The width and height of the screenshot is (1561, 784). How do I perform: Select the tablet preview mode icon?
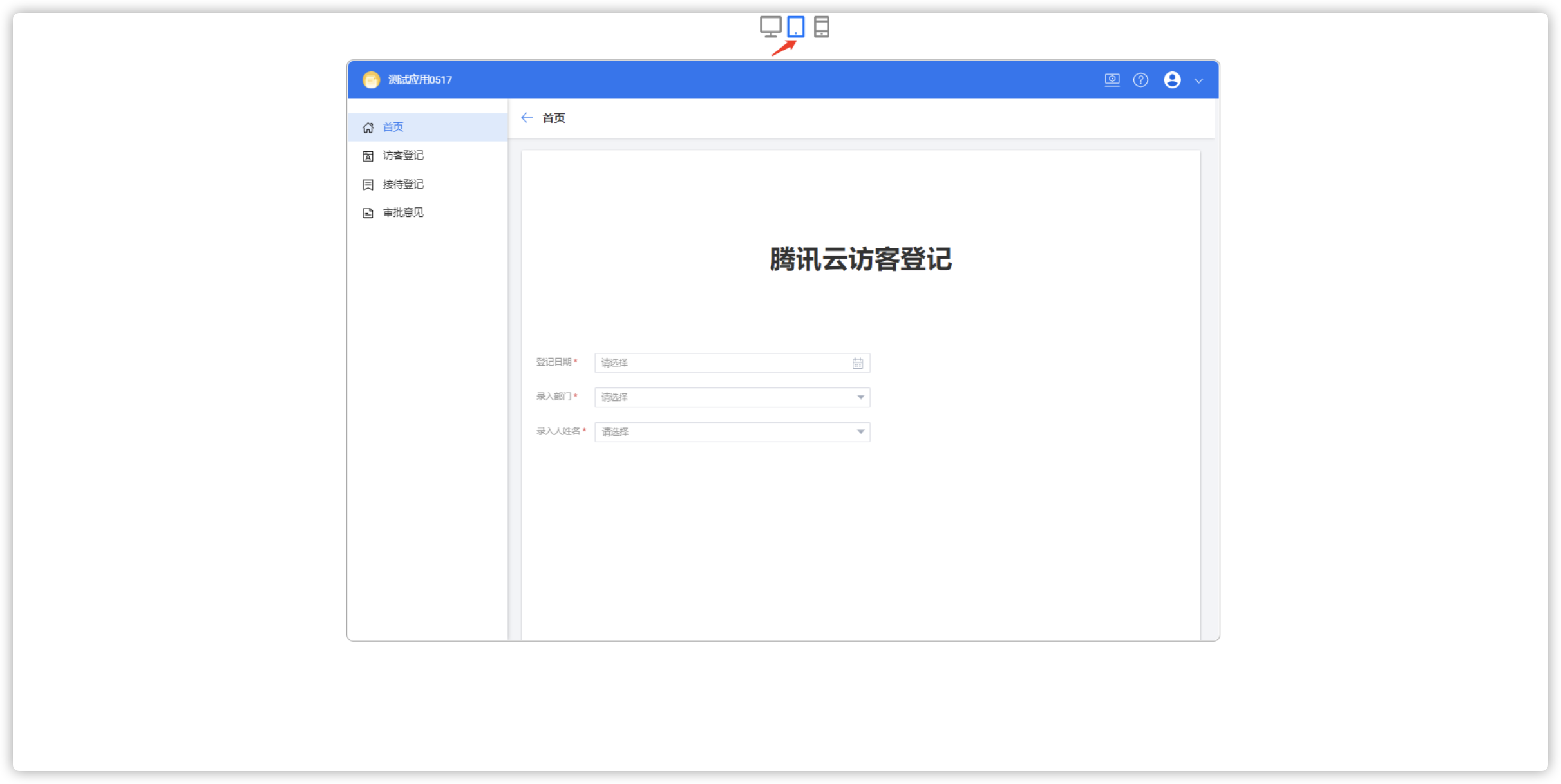pos(796,27)
